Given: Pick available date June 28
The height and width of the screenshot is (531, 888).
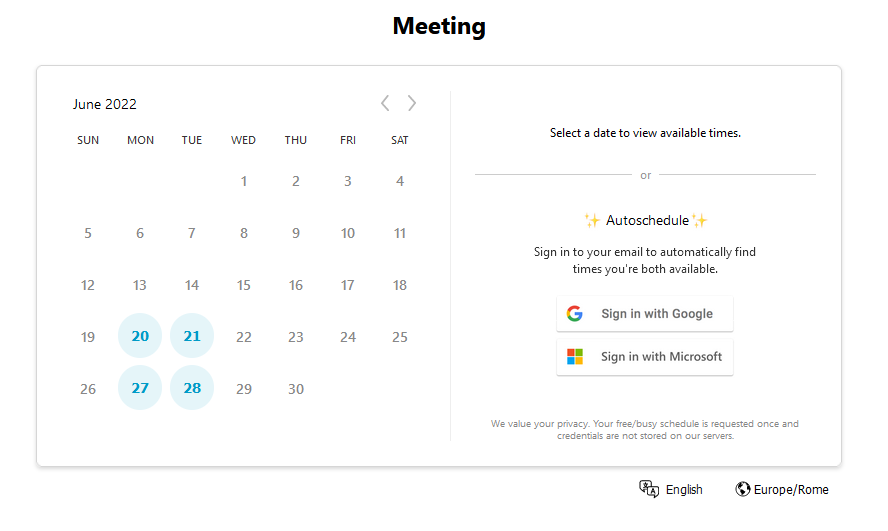Looking at the screenshot, I should pyautogui.click(x=192, y=388).
